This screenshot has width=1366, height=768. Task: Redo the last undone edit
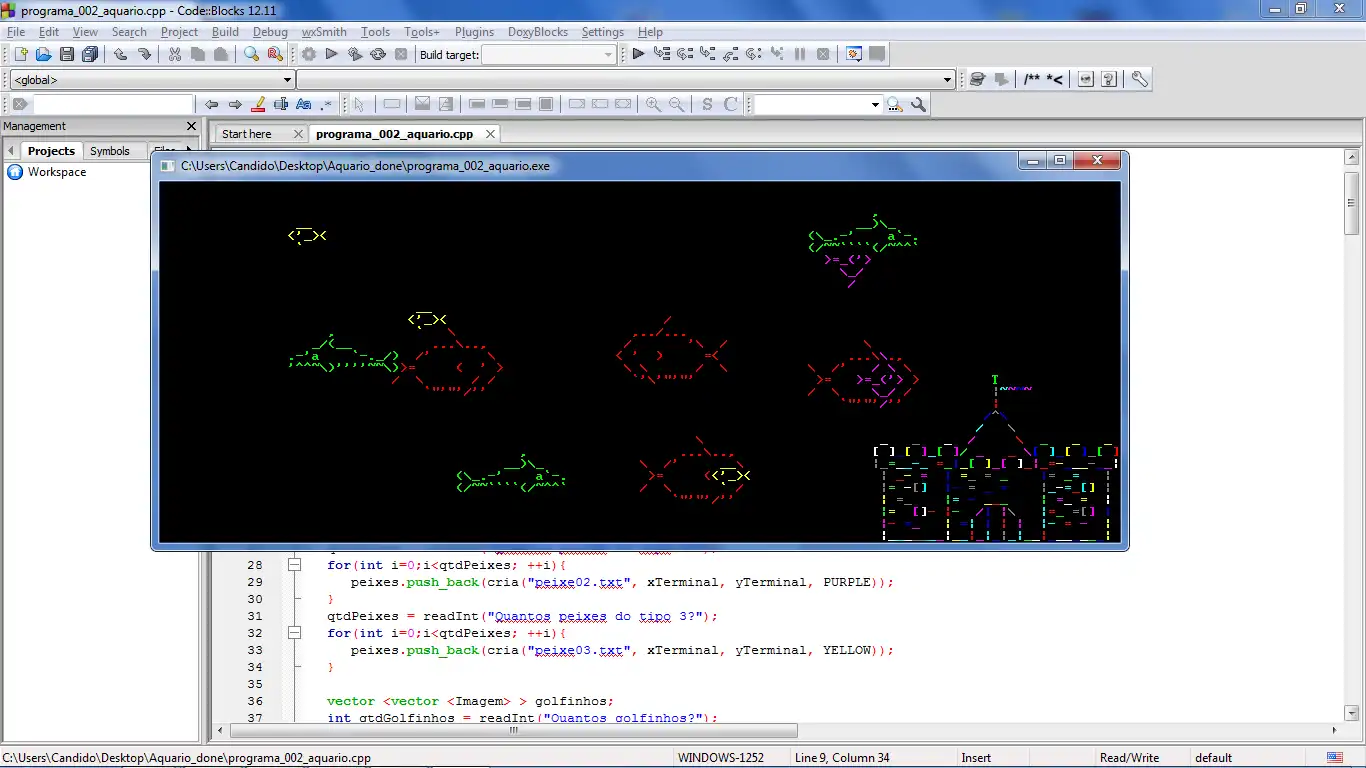[x=145, y=54]
